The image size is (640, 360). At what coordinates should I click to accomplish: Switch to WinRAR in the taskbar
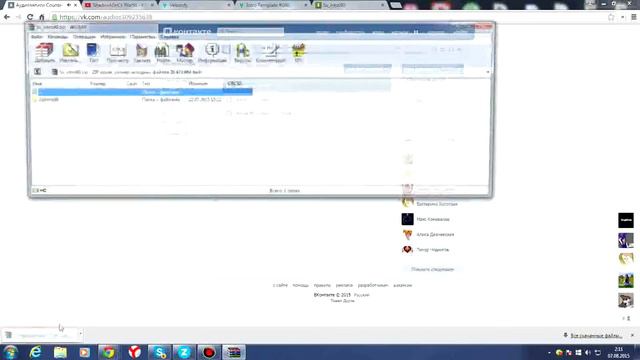point(234,352)
